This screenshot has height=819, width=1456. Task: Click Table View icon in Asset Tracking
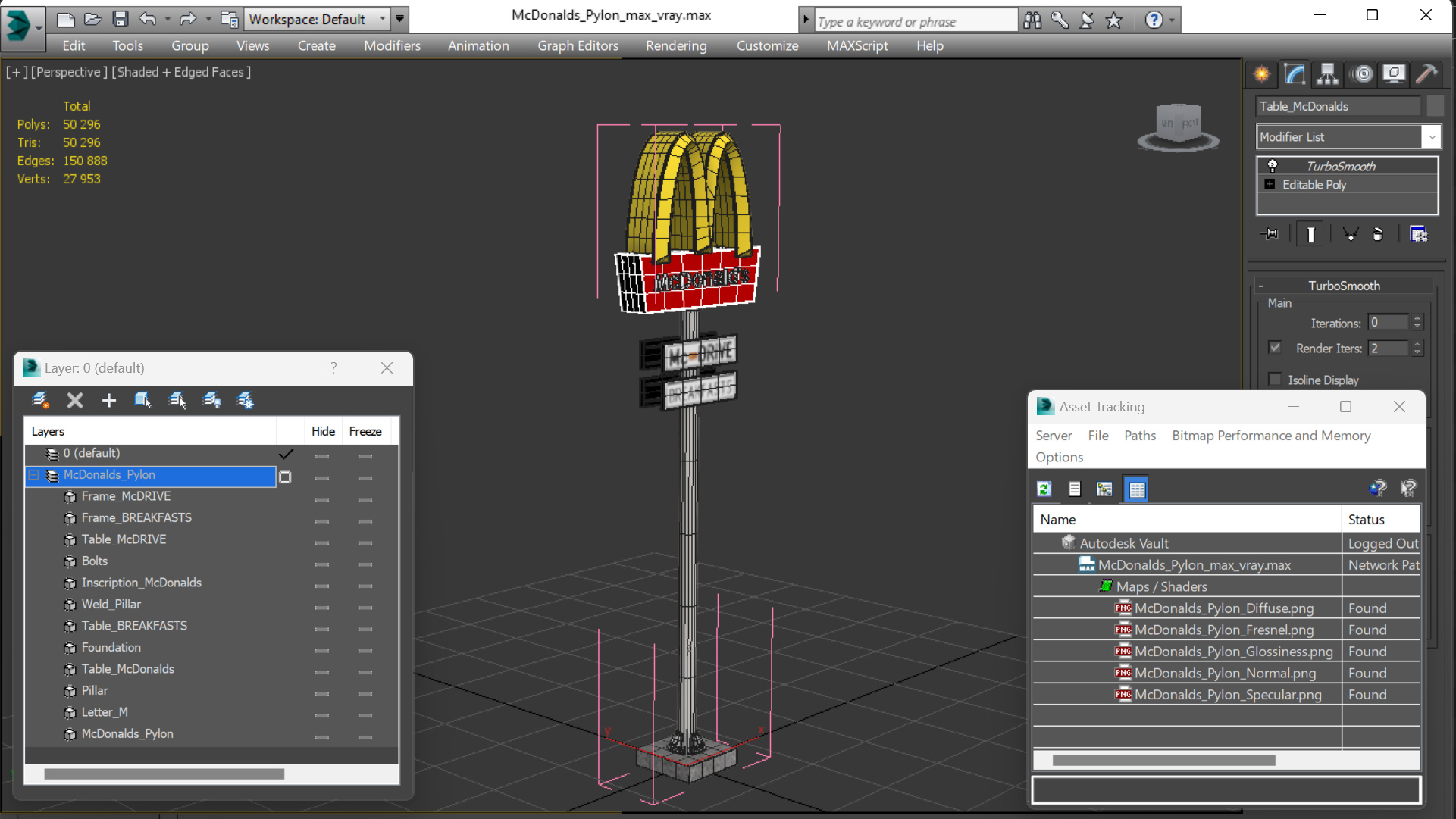[1136, 489]
